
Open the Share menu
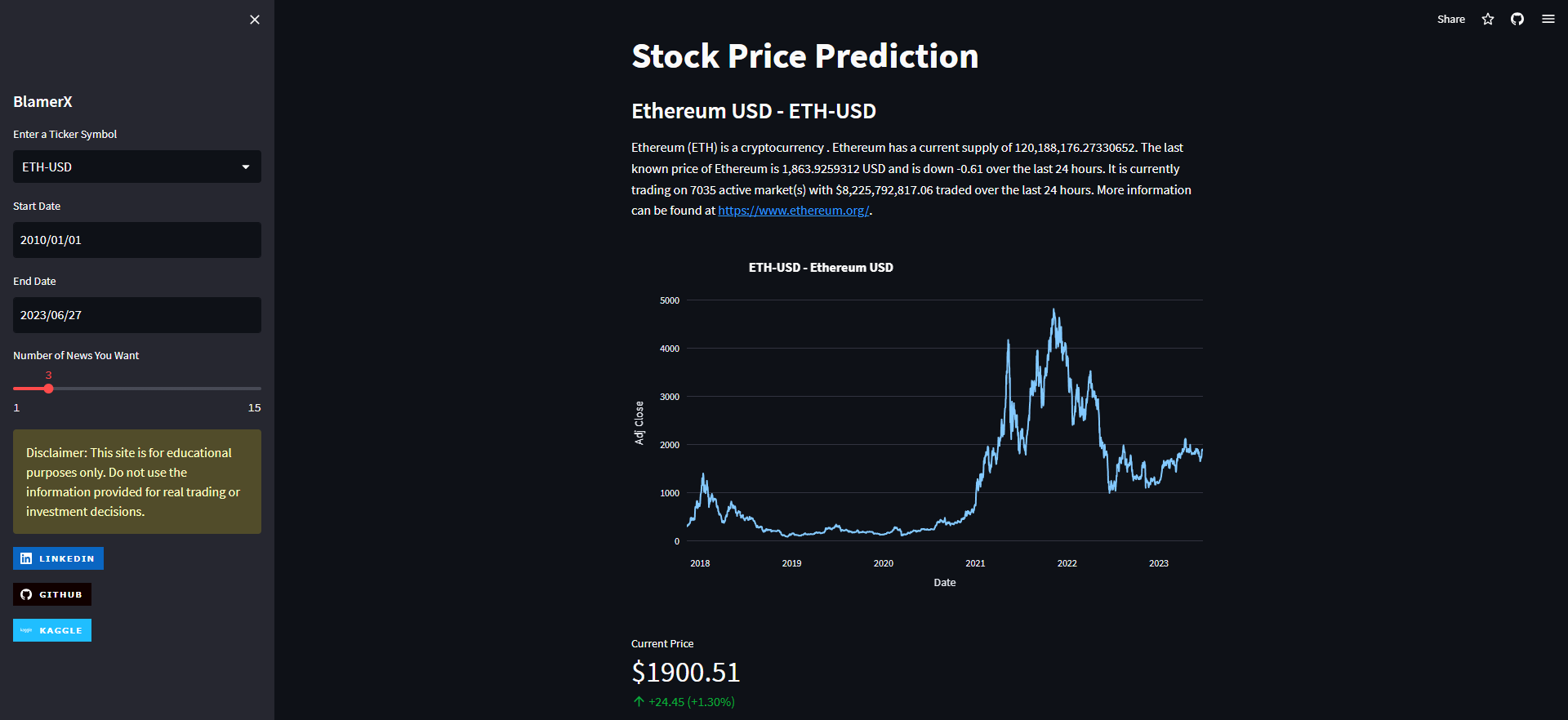pos(1451,19)
